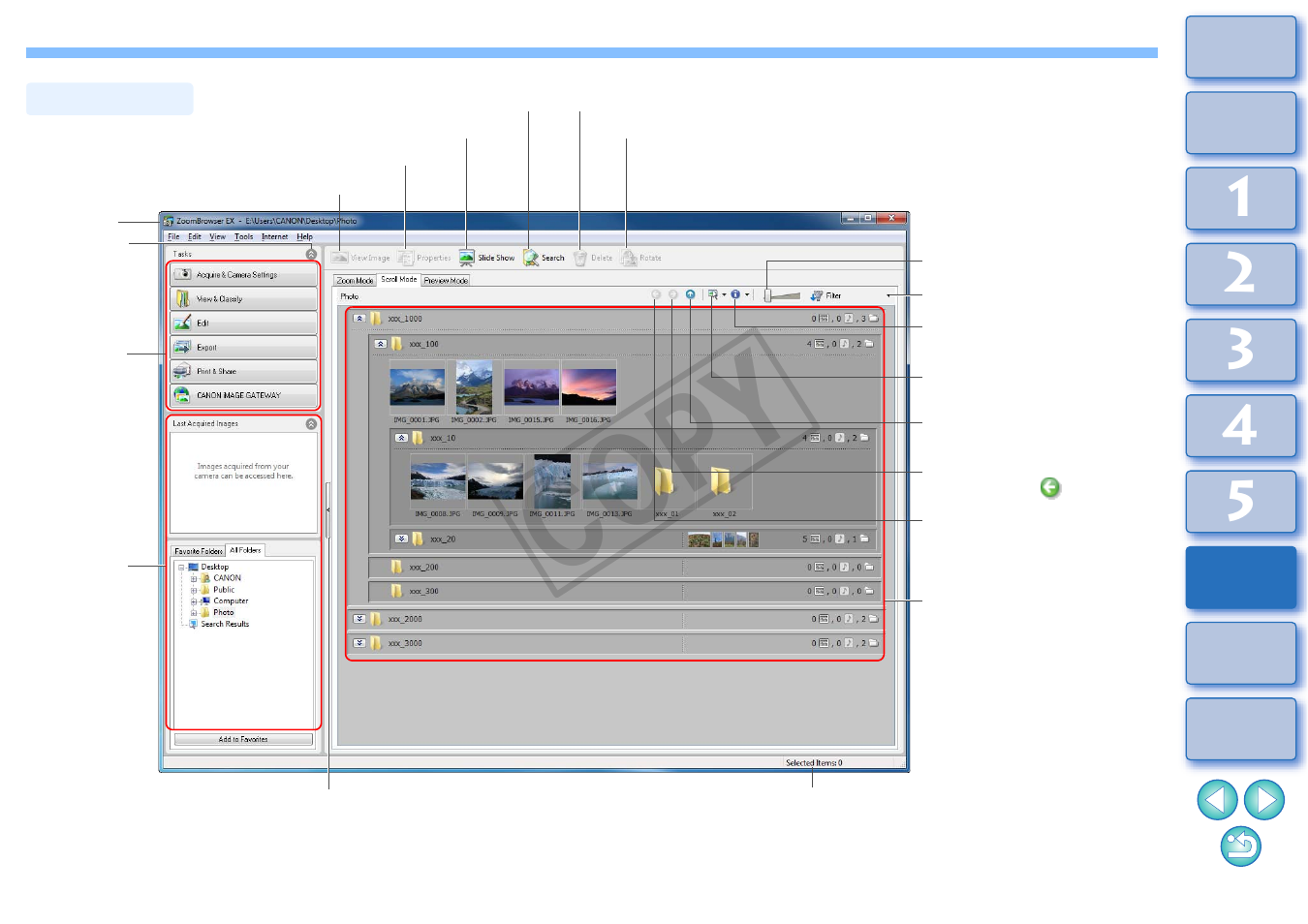Open the selection tool dropdown arrow

(724, 295)
